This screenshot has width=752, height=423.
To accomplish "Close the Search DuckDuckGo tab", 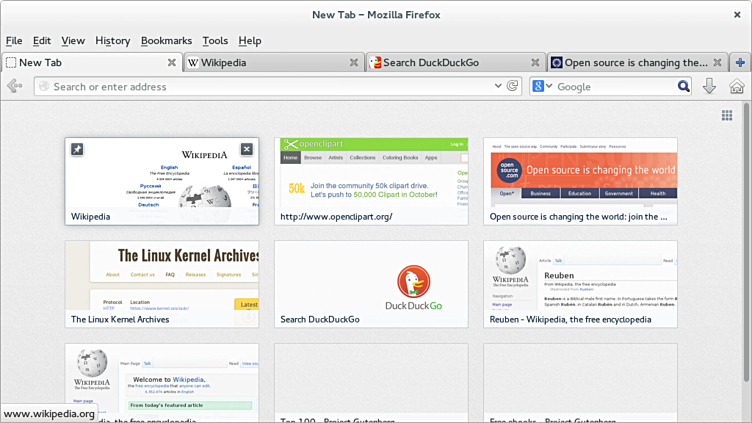I will point(534,62).
